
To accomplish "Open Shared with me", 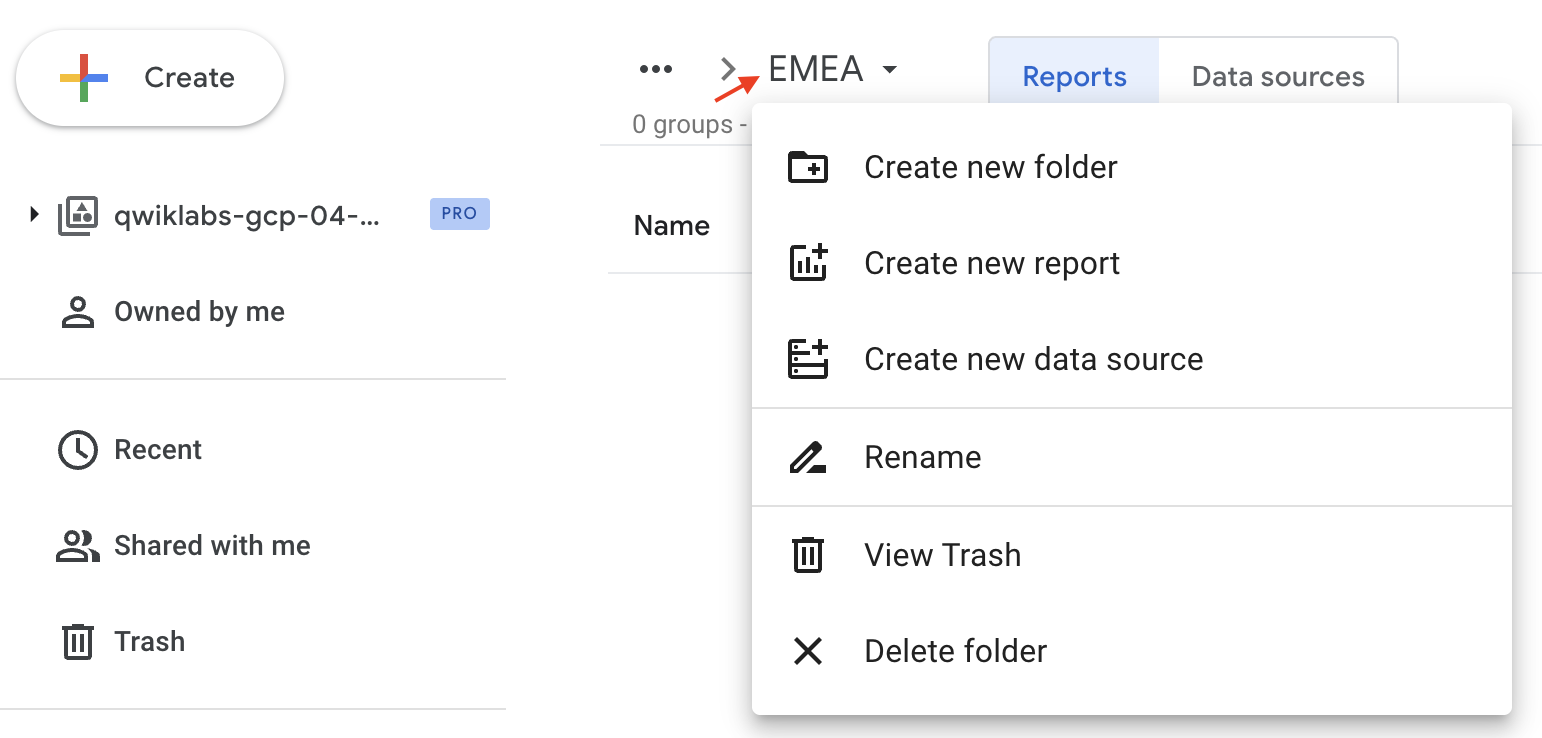I will [212, 546].
